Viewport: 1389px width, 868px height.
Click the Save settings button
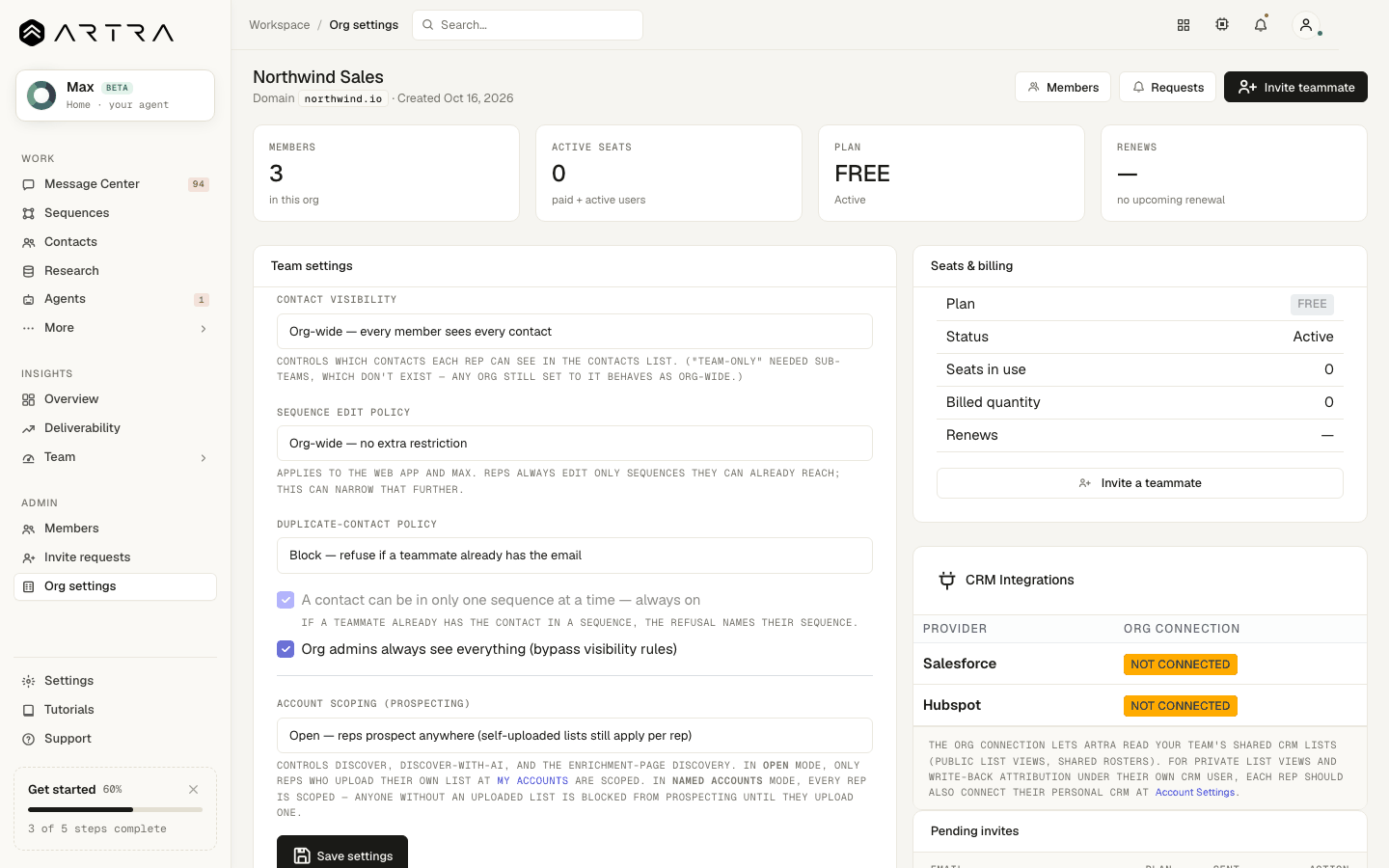[342, 854]
